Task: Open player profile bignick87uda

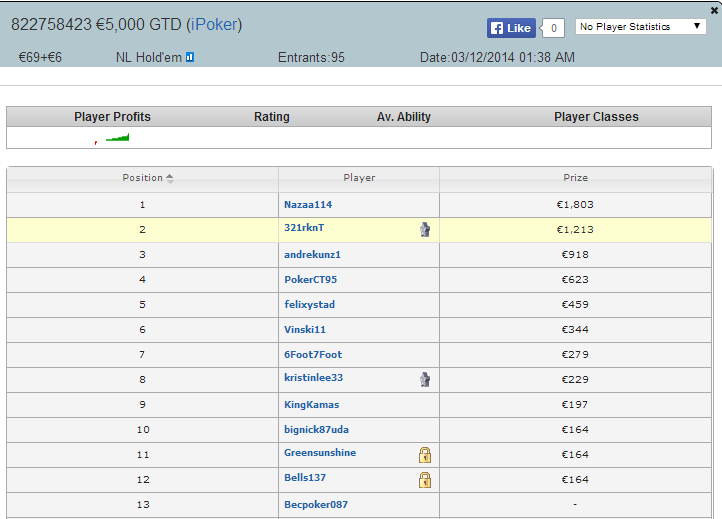Action: tap(316, 430)
